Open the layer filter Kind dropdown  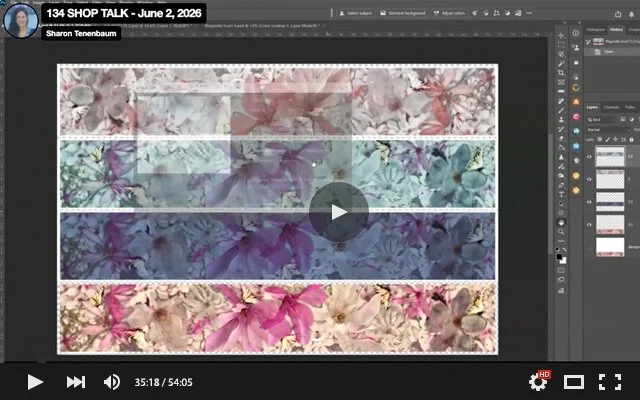[601, 119]
